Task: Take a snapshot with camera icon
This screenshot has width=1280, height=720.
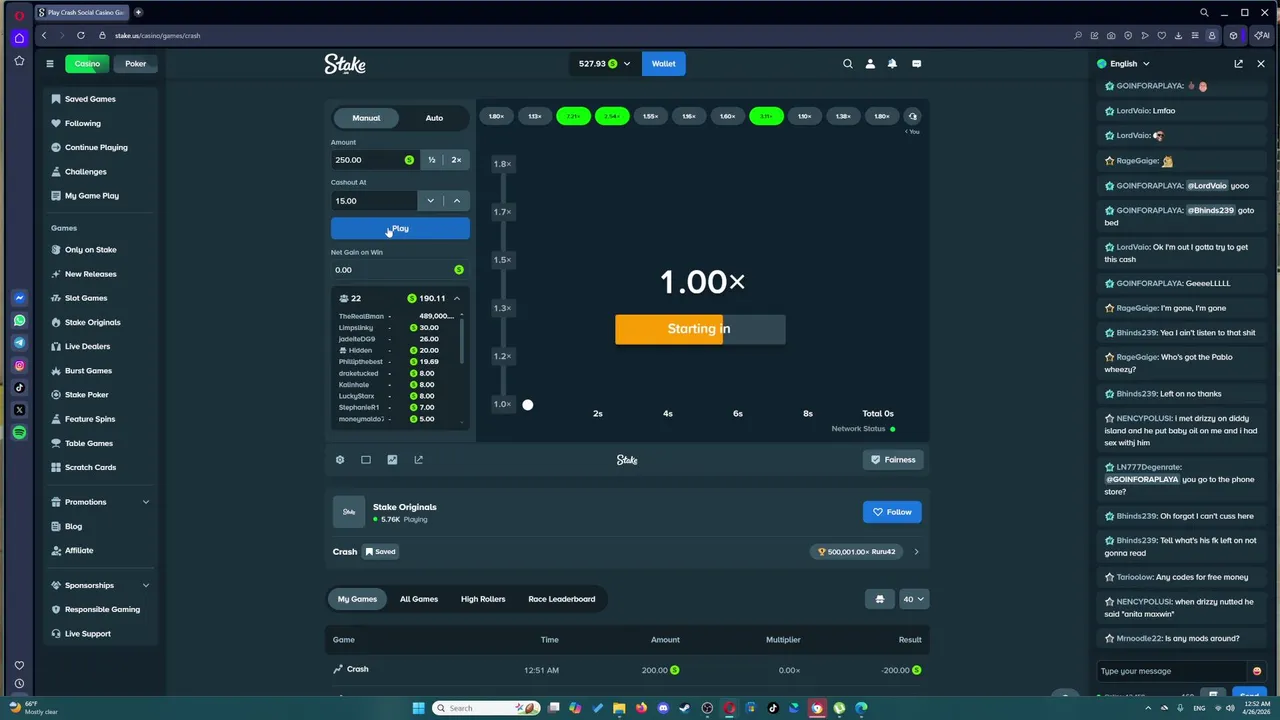Action: click(1111, 35)
